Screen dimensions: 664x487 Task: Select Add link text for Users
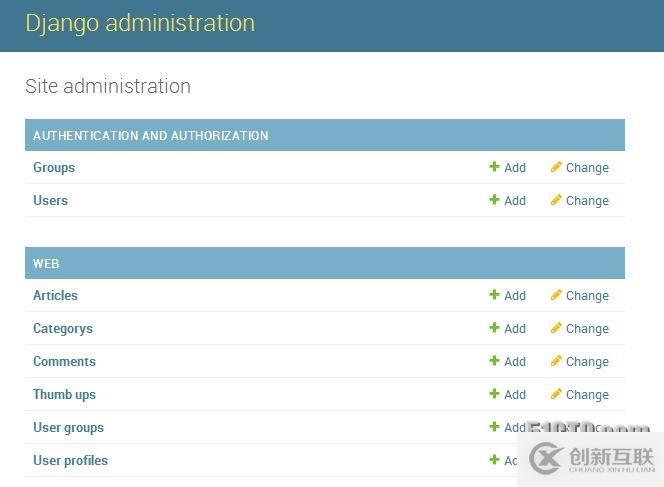[x=515, y=201]
